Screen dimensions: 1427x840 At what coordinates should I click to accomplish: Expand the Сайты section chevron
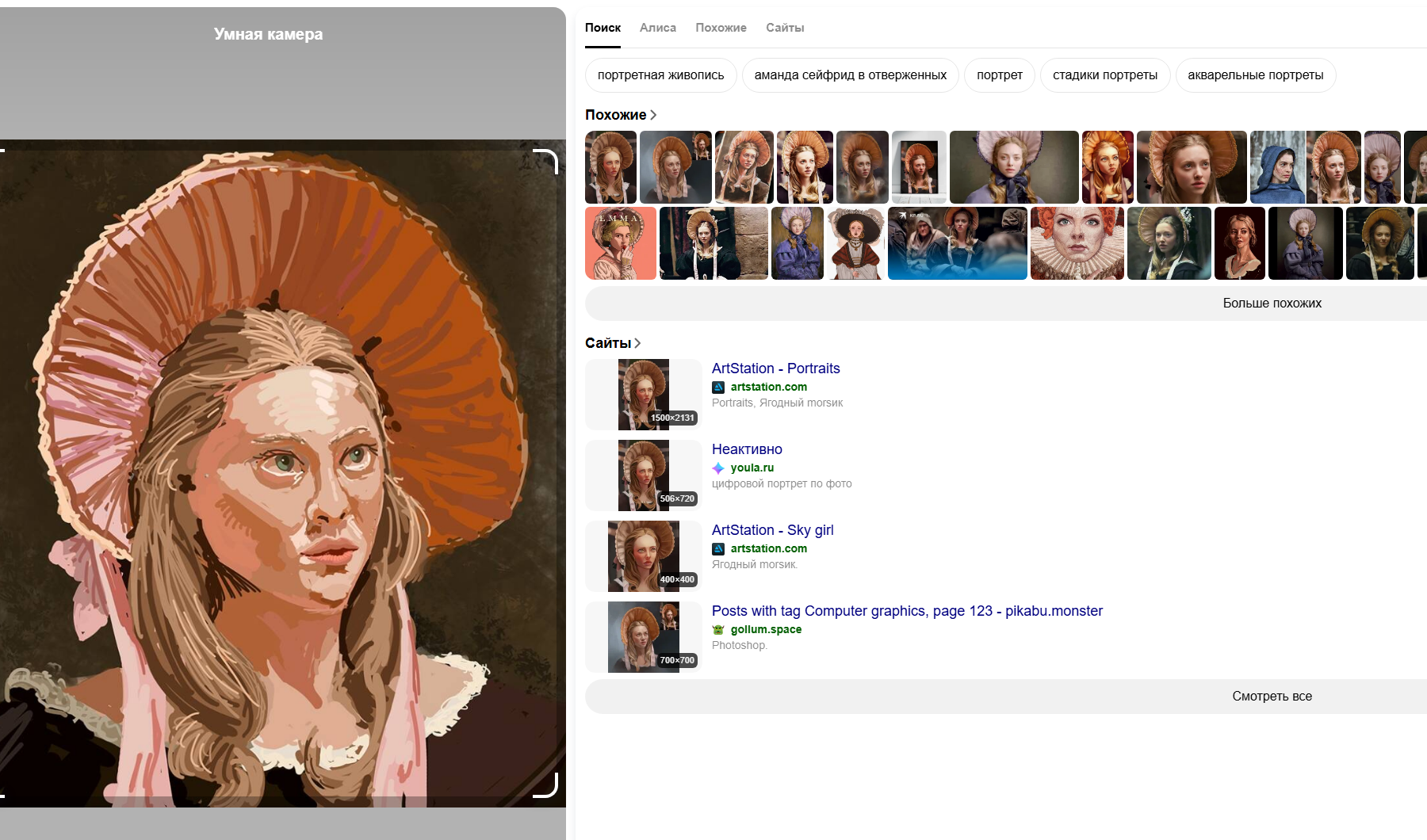coord(637,343)
